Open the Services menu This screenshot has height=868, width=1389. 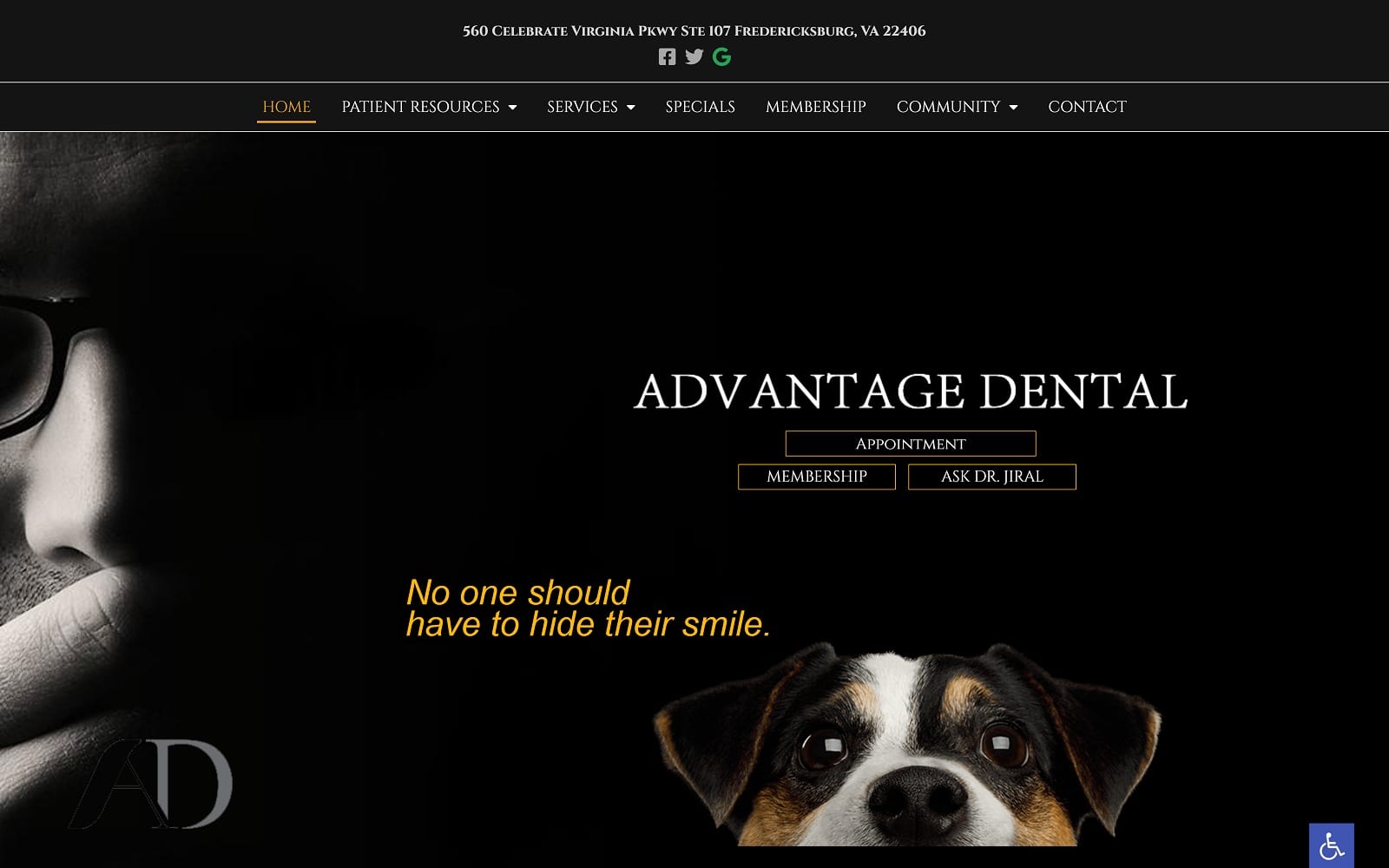point(582,107)
